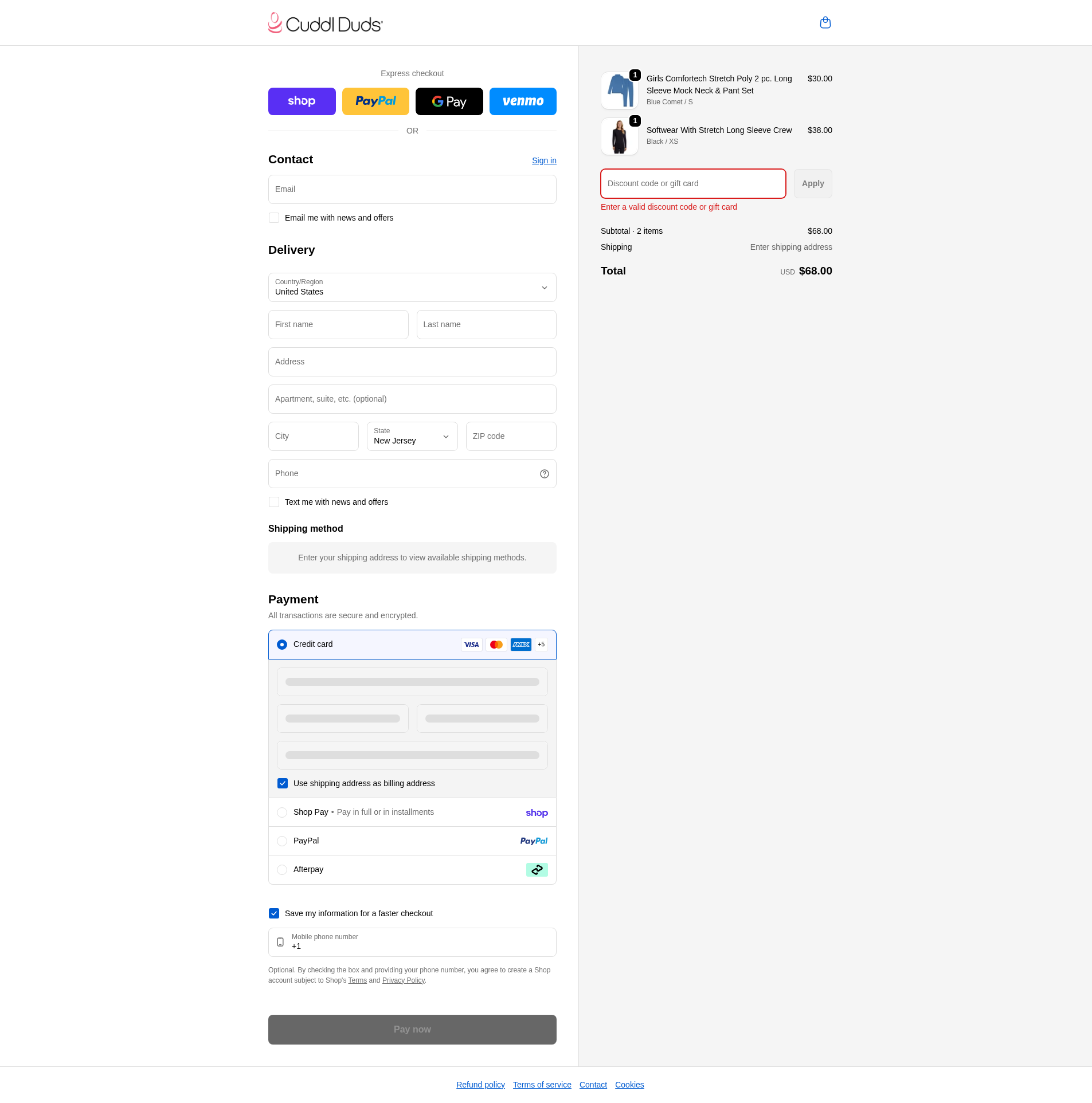Choose Venmo express checkout
This screenshot has height=1103, width=1092.
522,101
